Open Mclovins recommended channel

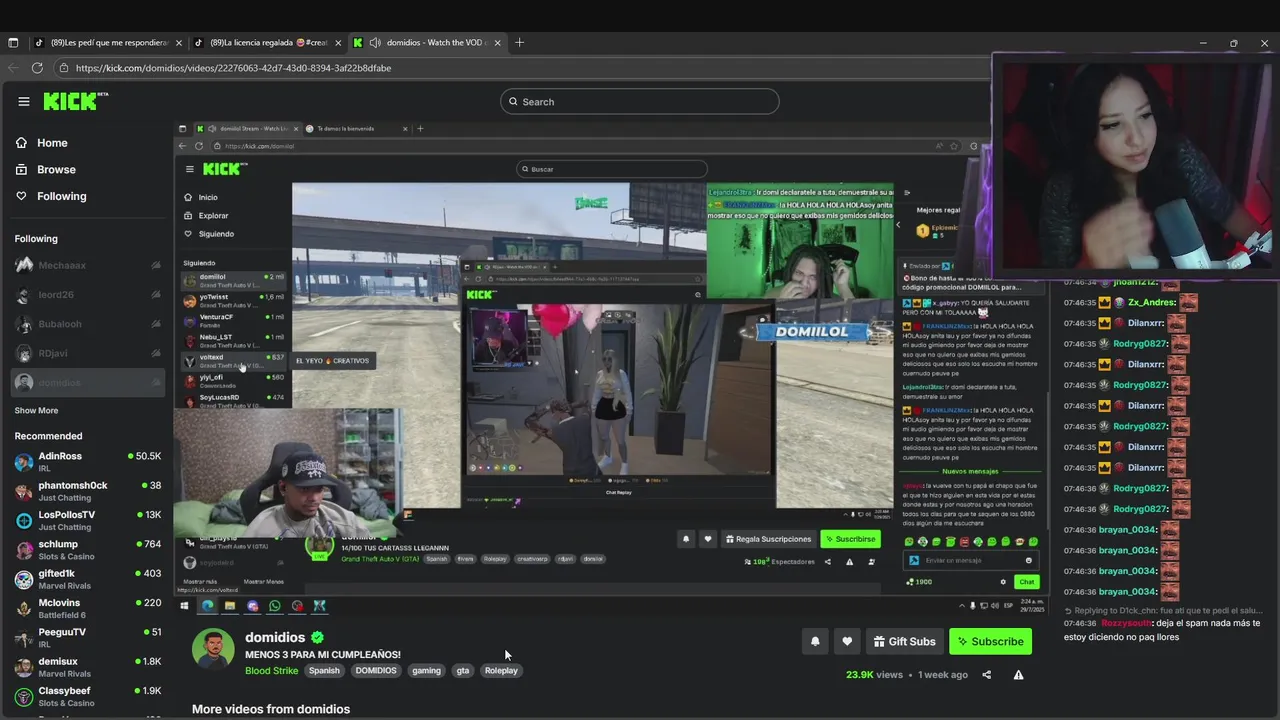[x=87, y=608]
